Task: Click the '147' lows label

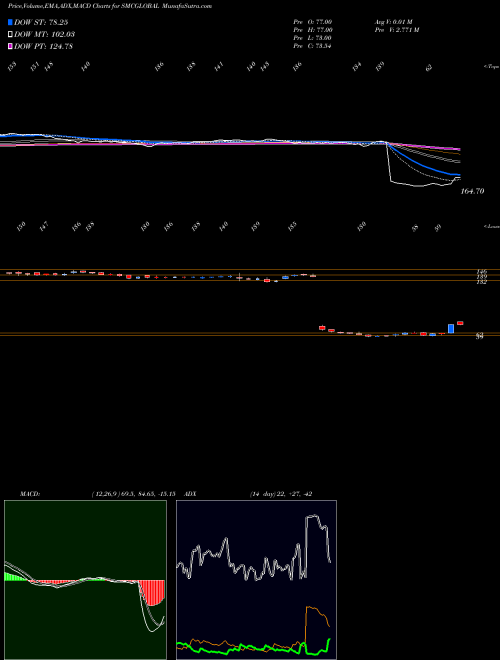Action: pyautogui.click(x=44, y=227)
